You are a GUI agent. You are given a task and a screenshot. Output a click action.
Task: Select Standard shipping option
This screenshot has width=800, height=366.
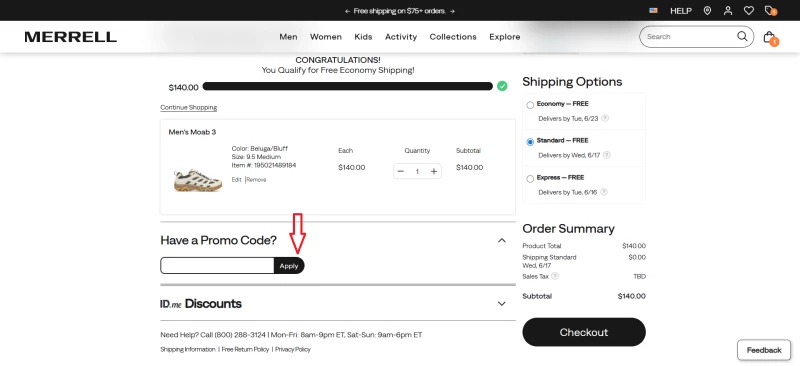tap(530, 142)
